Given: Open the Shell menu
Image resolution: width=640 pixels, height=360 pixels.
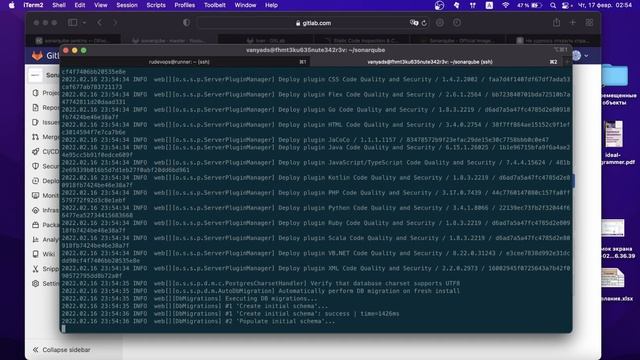Looking at the screenshot, I should pyautogui.click(x=59, y=5).
